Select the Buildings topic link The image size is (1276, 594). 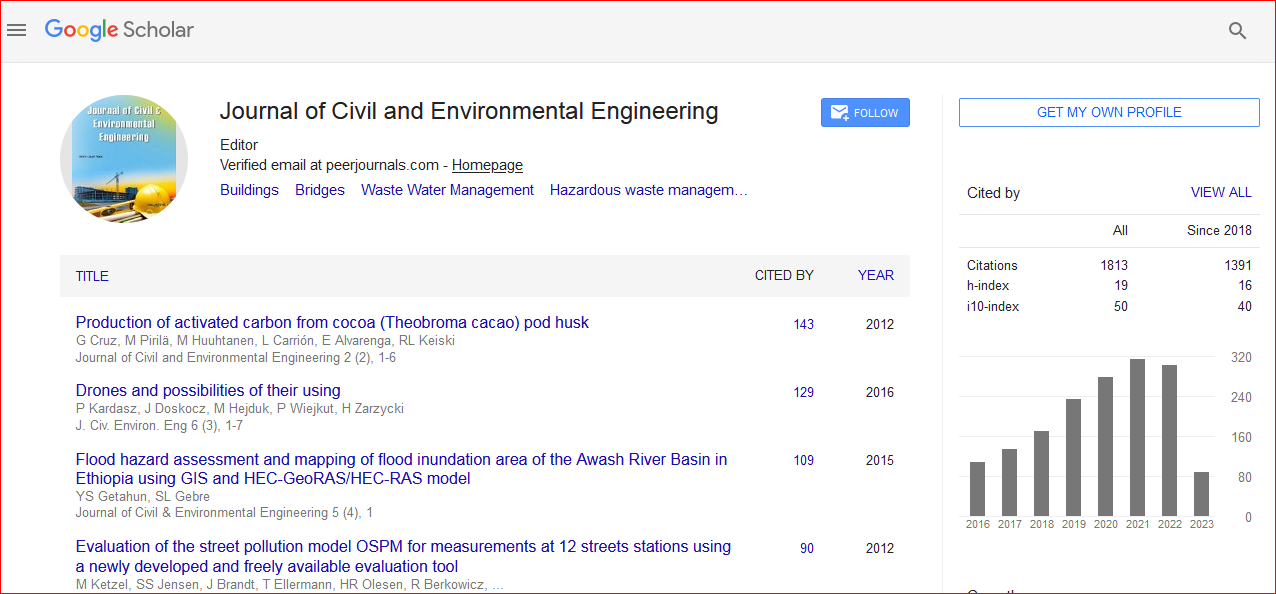pos(249,190)
